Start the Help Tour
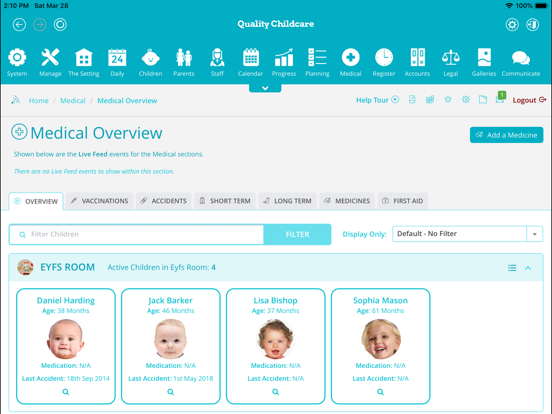This screenshot has height=414, width=552. tap(377, 100)
